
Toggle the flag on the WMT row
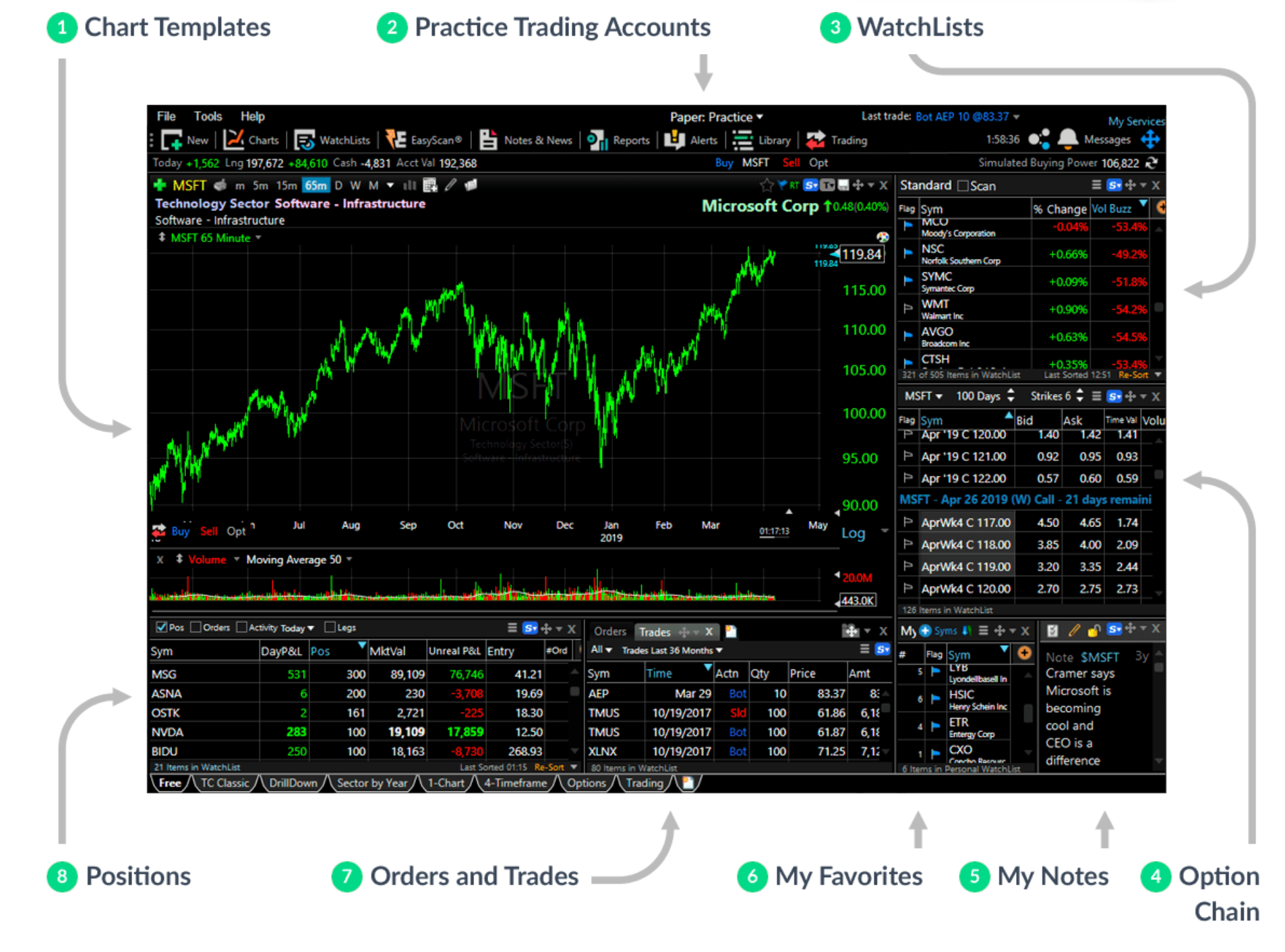pos(907,307)
